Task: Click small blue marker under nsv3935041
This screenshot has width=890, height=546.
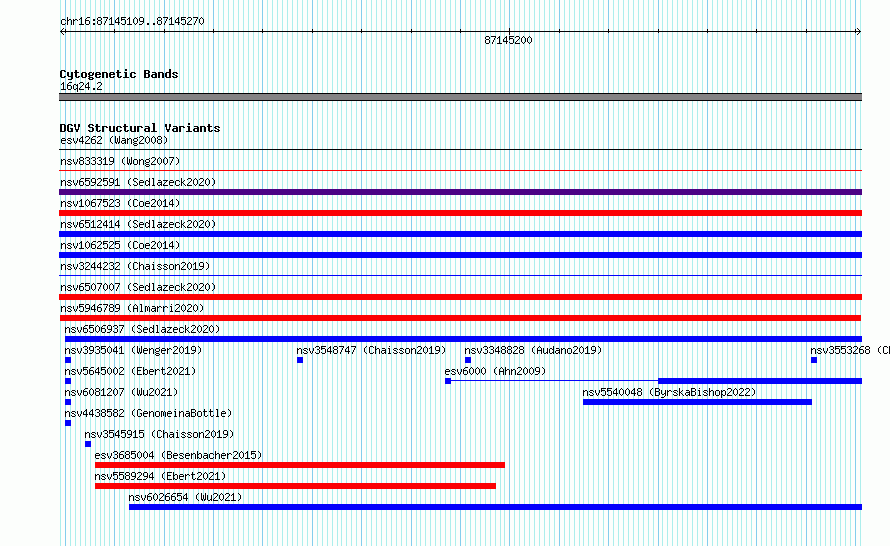Action: [68, 360]
